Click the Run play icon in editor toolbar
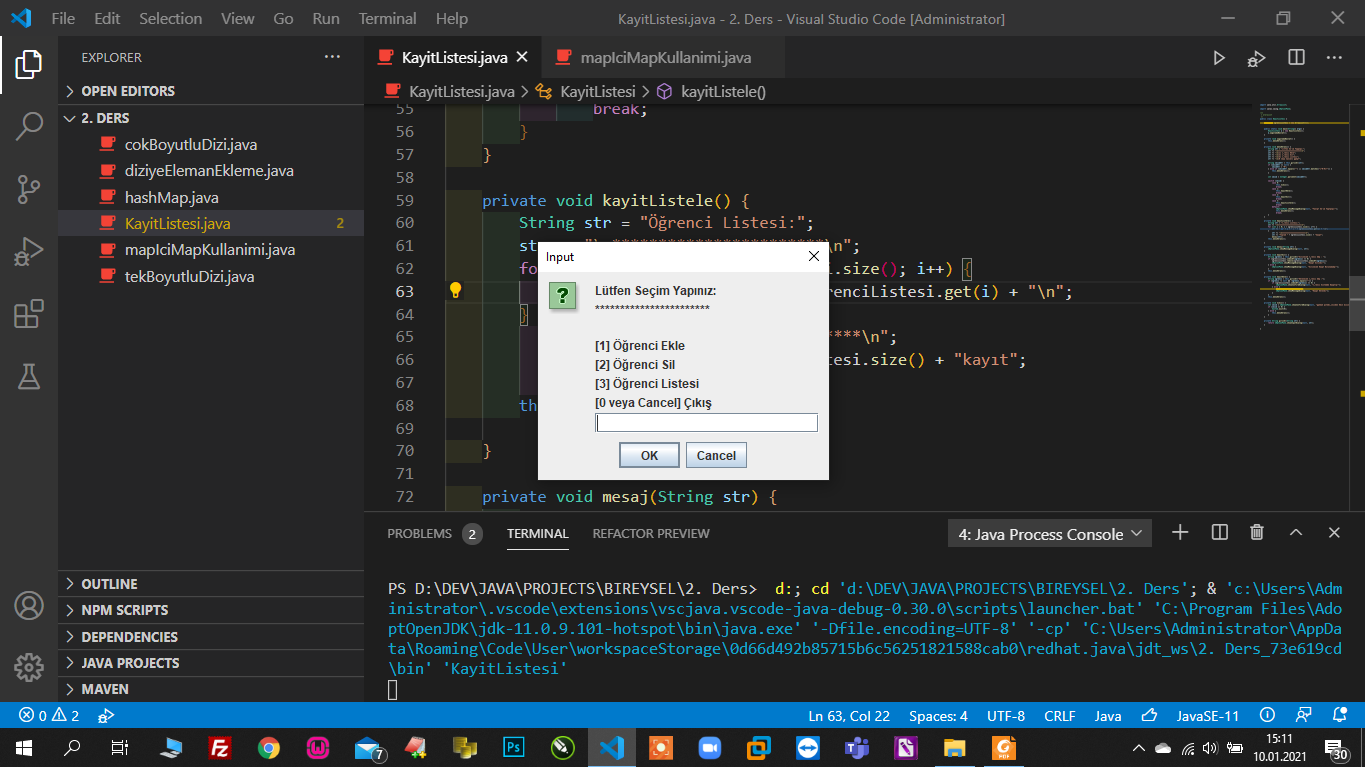The width and height of the screenshot is (1365, 767). tap(1219, 58)
